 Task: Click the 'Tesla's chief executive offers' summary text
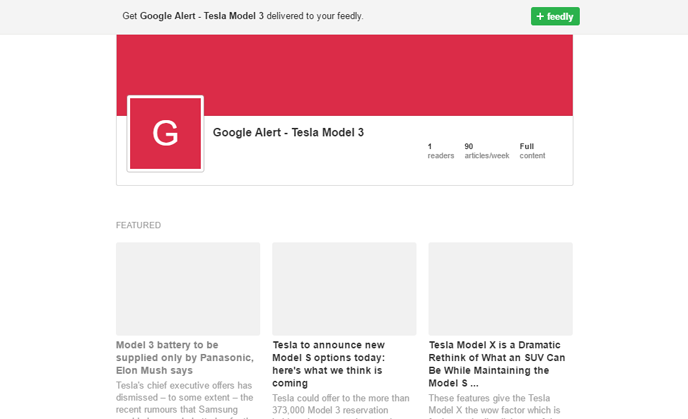click(x=184, y=399)
